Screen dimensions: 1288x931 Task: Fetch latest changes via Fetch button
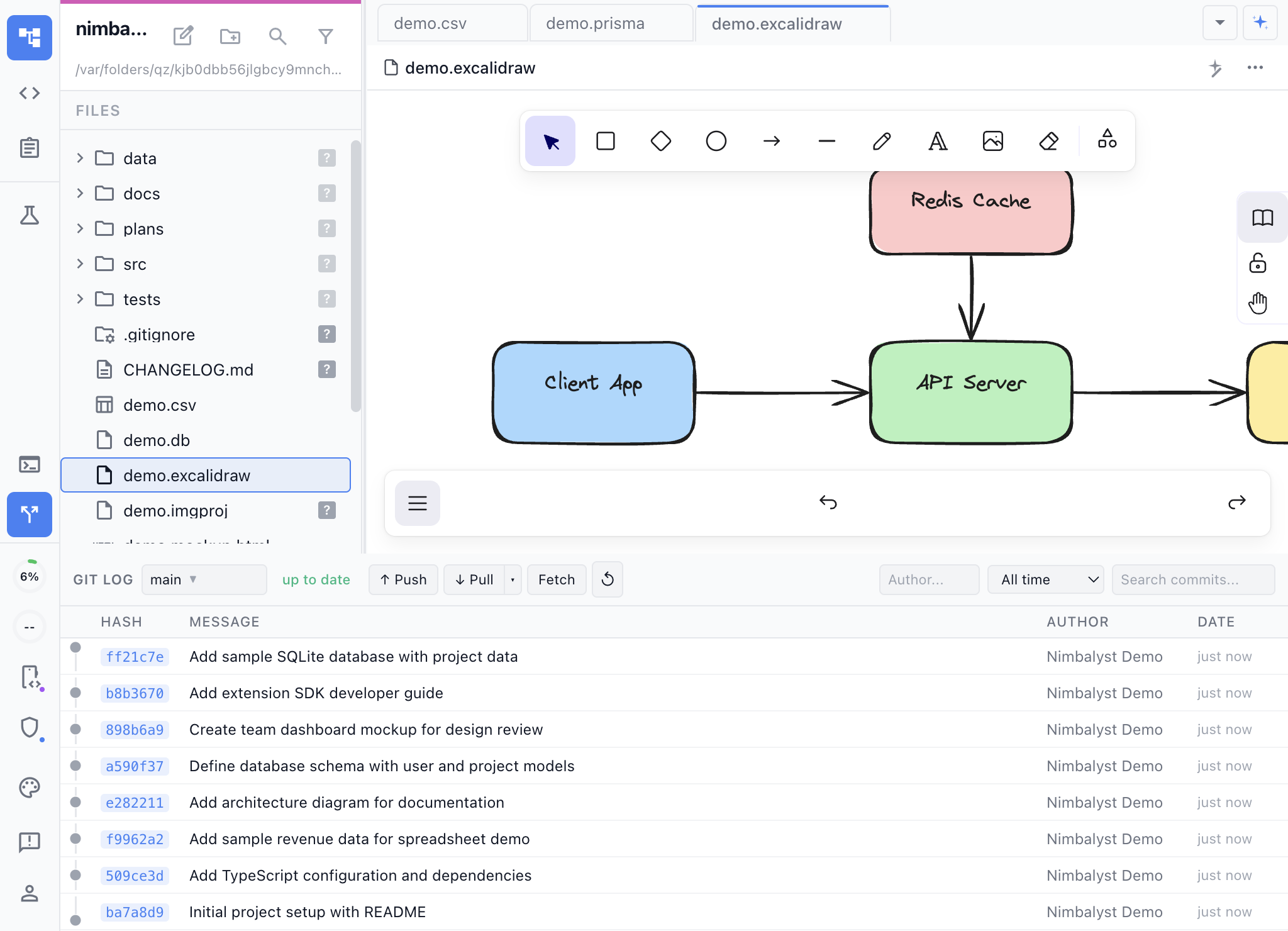[x=556, y=579]
